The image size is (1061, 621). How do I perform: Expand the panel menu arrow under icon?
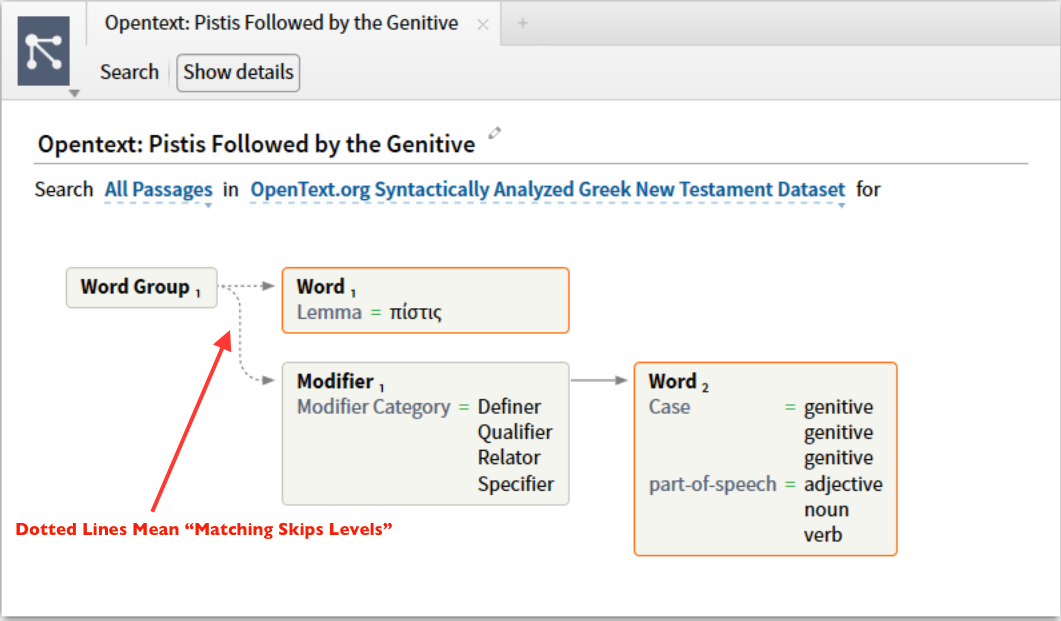(74, 93)
